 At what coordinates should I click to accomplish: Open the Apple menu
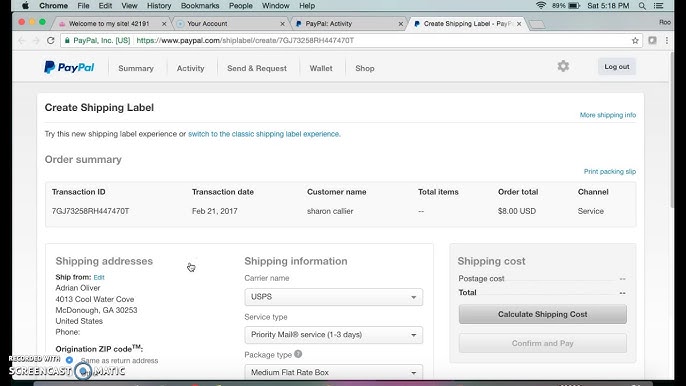[25, 6]
